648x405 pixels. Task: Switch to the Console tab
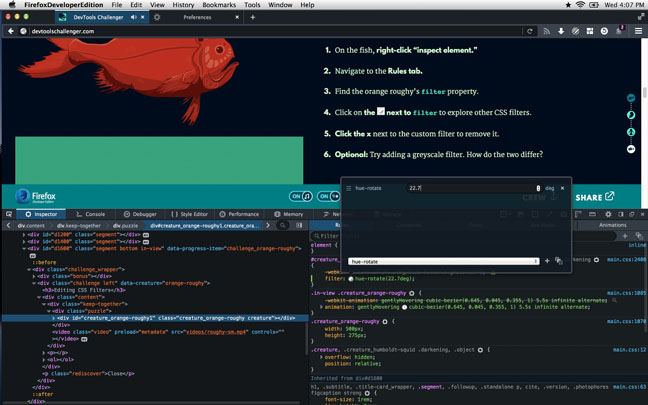[x=91, y=214]
